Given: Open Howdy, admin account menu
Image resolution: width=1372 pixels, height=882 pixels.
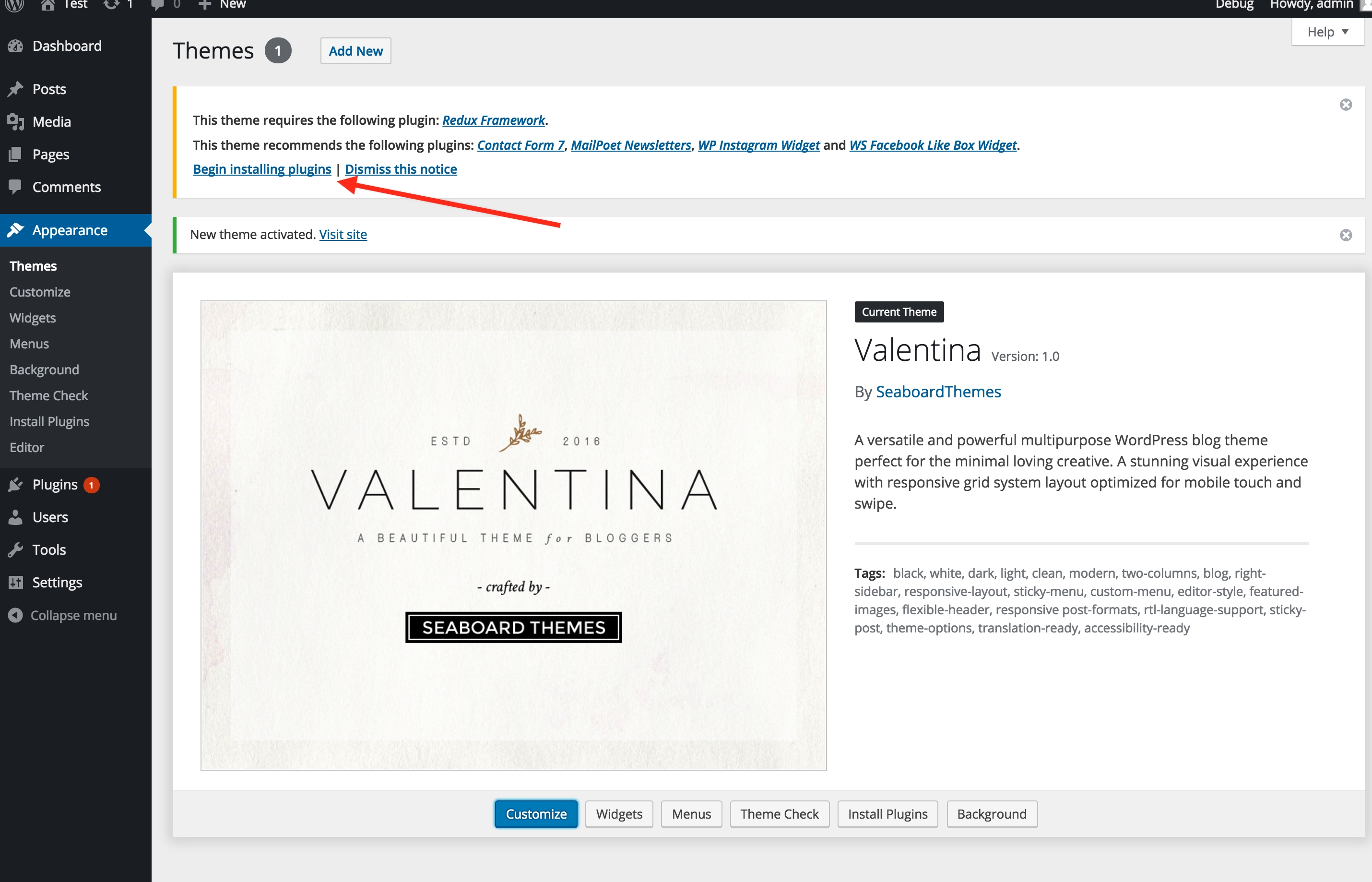Looking at the screenshot, I should (x=1312, y=5).
